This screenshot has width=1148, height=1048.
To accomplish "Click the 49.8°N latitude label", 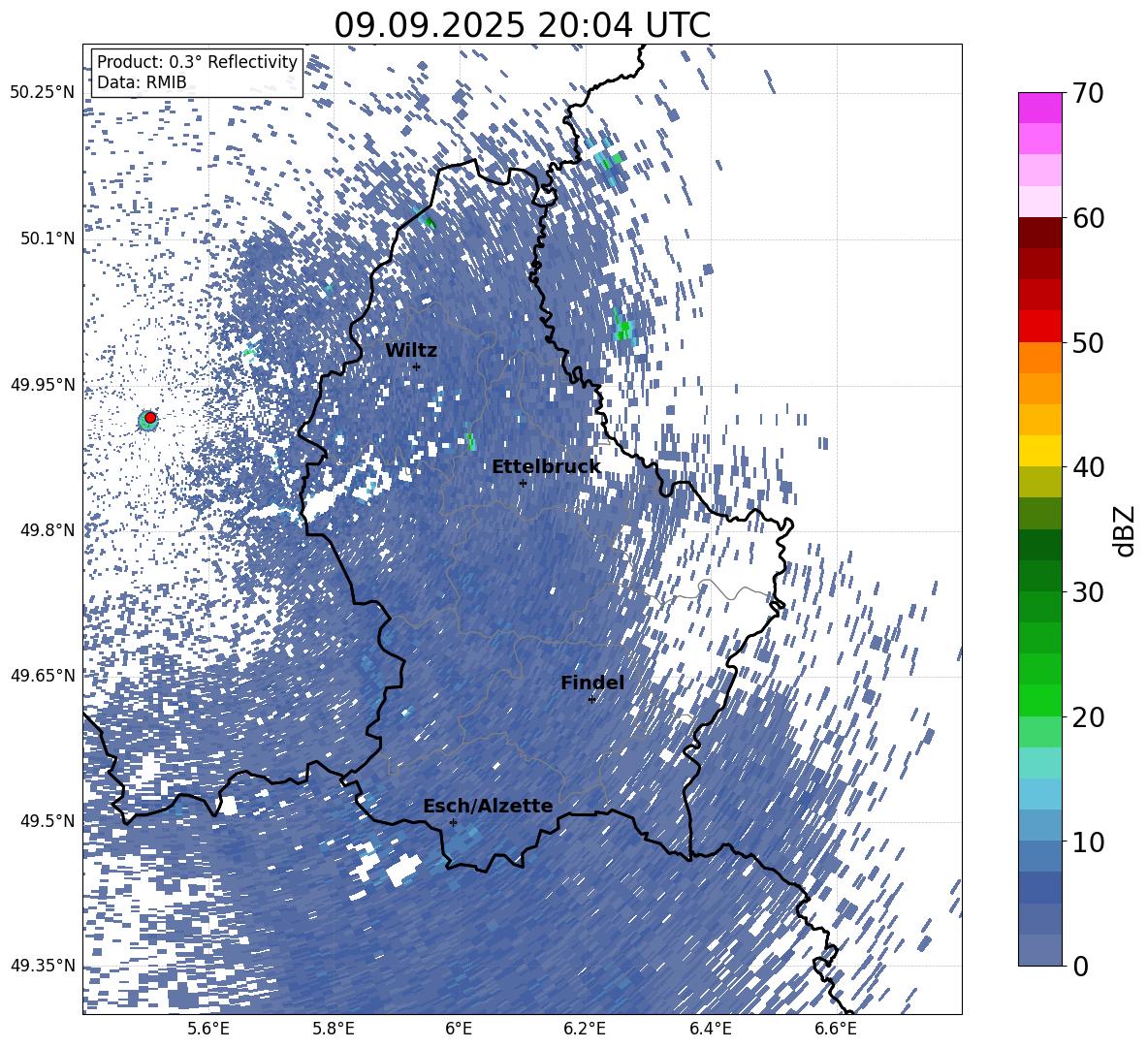I will [x=48, y=530].
